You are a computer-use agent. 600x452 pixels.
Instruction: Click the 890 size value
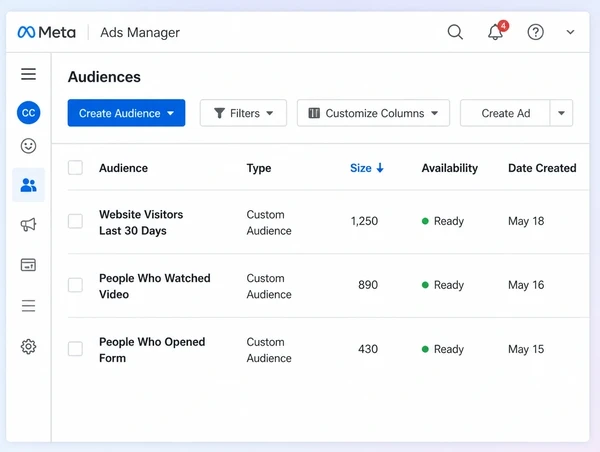pos(368,285)
